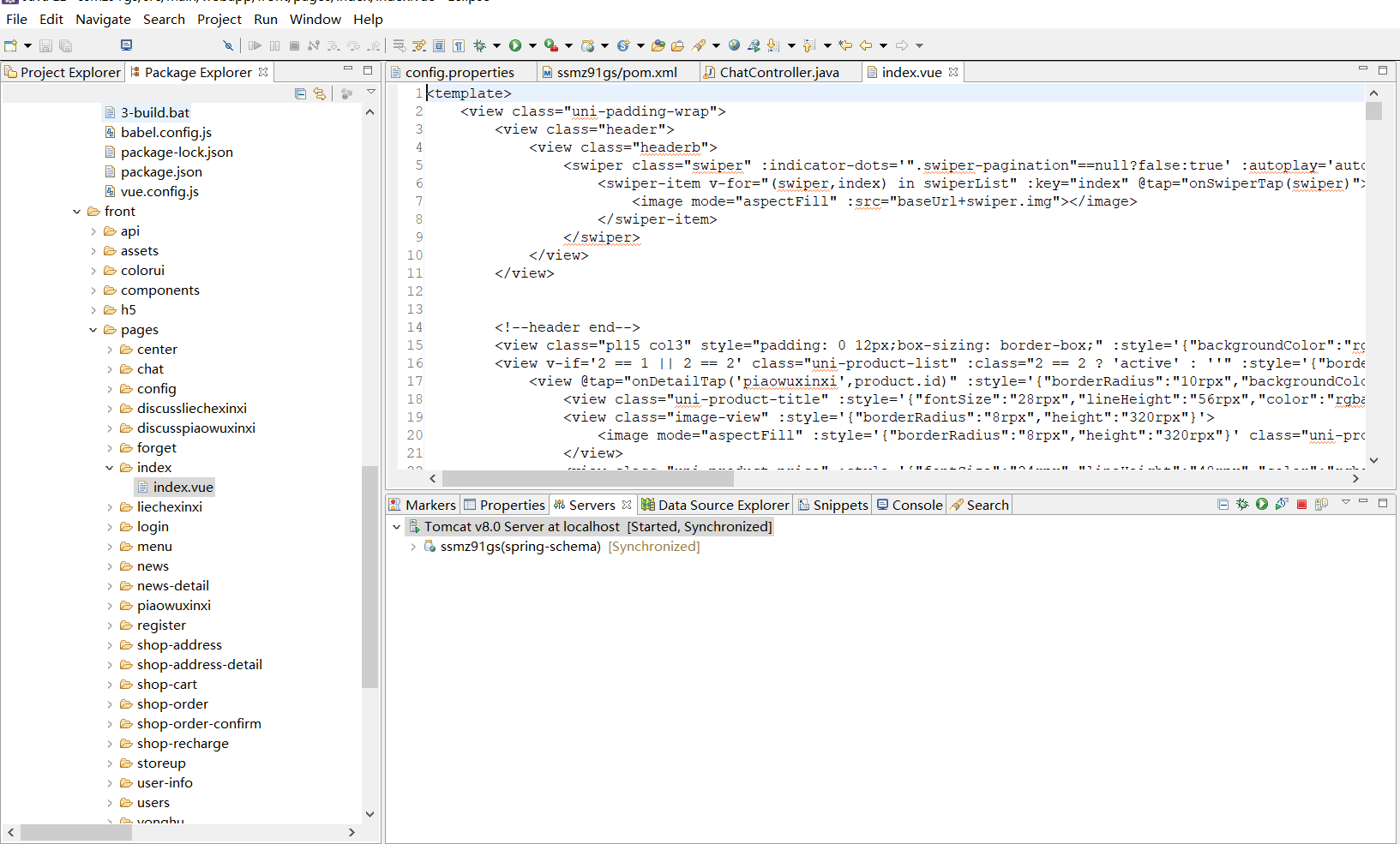Image resolution: width=1400 pixels, height=844 pixels.
Task: Switch to the config.properties editor tab
Action: tap(460, 72)
